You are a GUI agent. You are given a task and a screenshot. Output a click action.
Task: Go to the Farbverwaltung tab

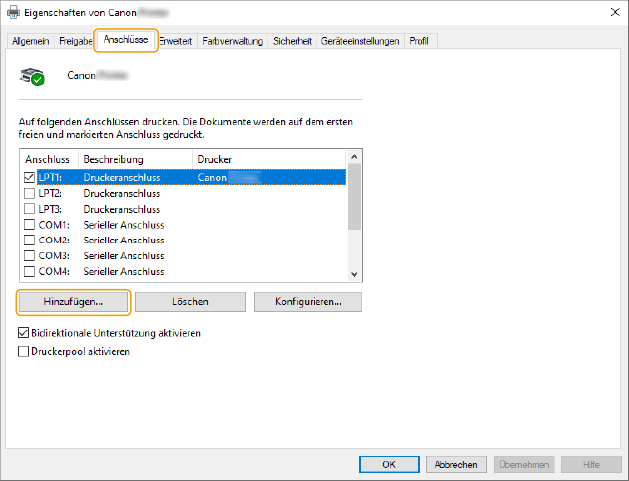pos(232,41)
